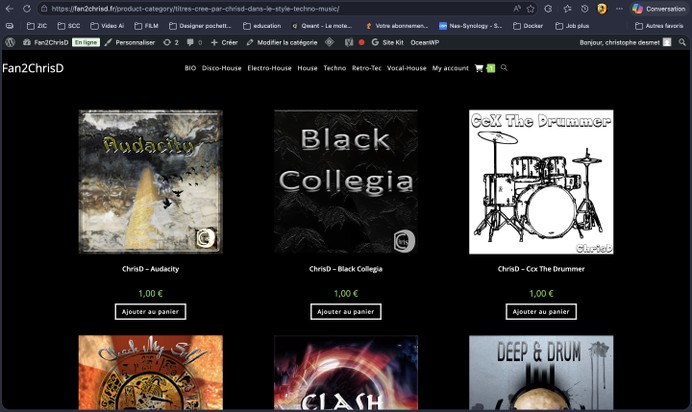Add ChrisD – Audacity to cart

(150, 312)
